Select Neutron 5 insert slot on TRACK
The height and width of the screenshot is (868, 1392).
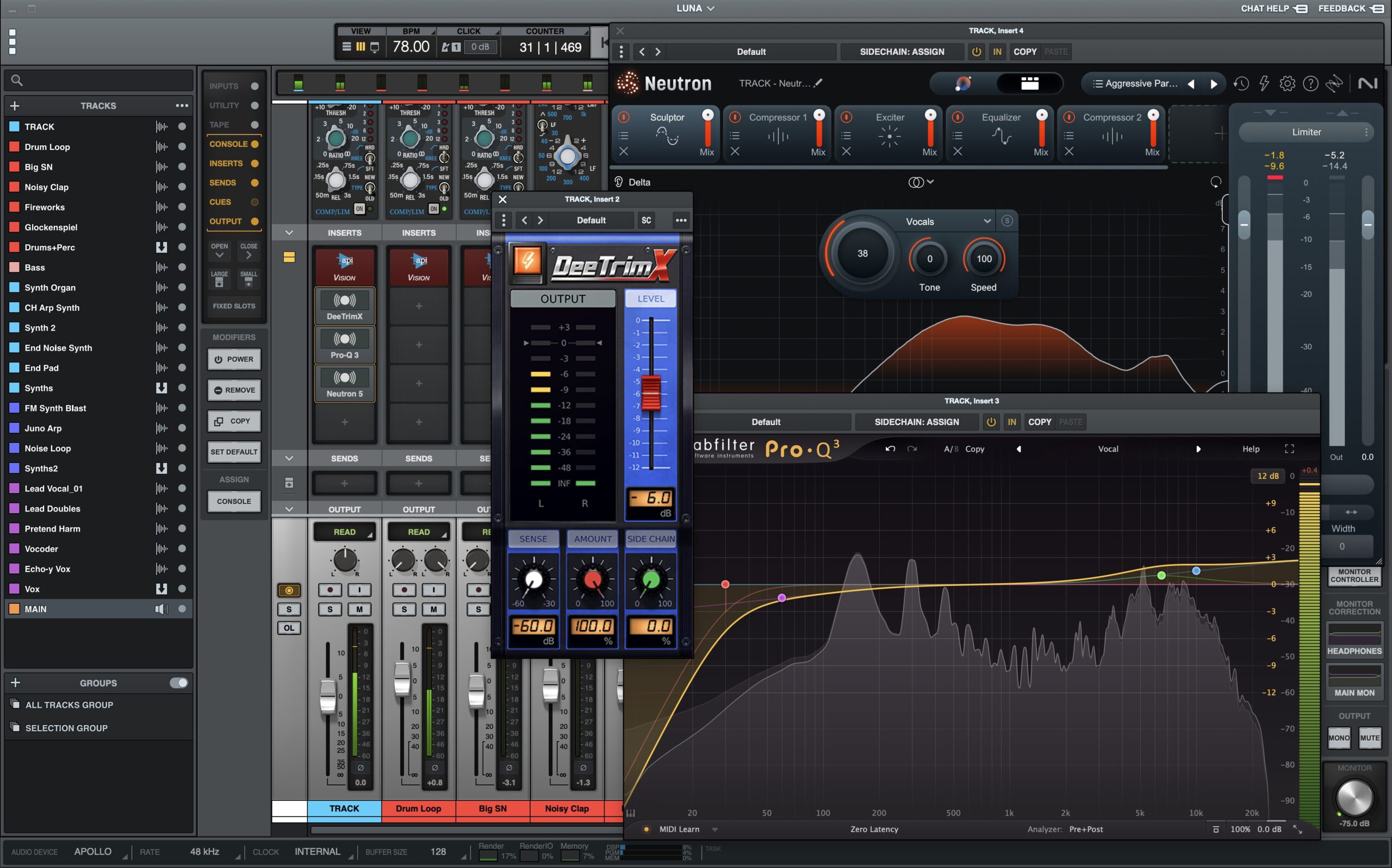(x=345, y=384)
